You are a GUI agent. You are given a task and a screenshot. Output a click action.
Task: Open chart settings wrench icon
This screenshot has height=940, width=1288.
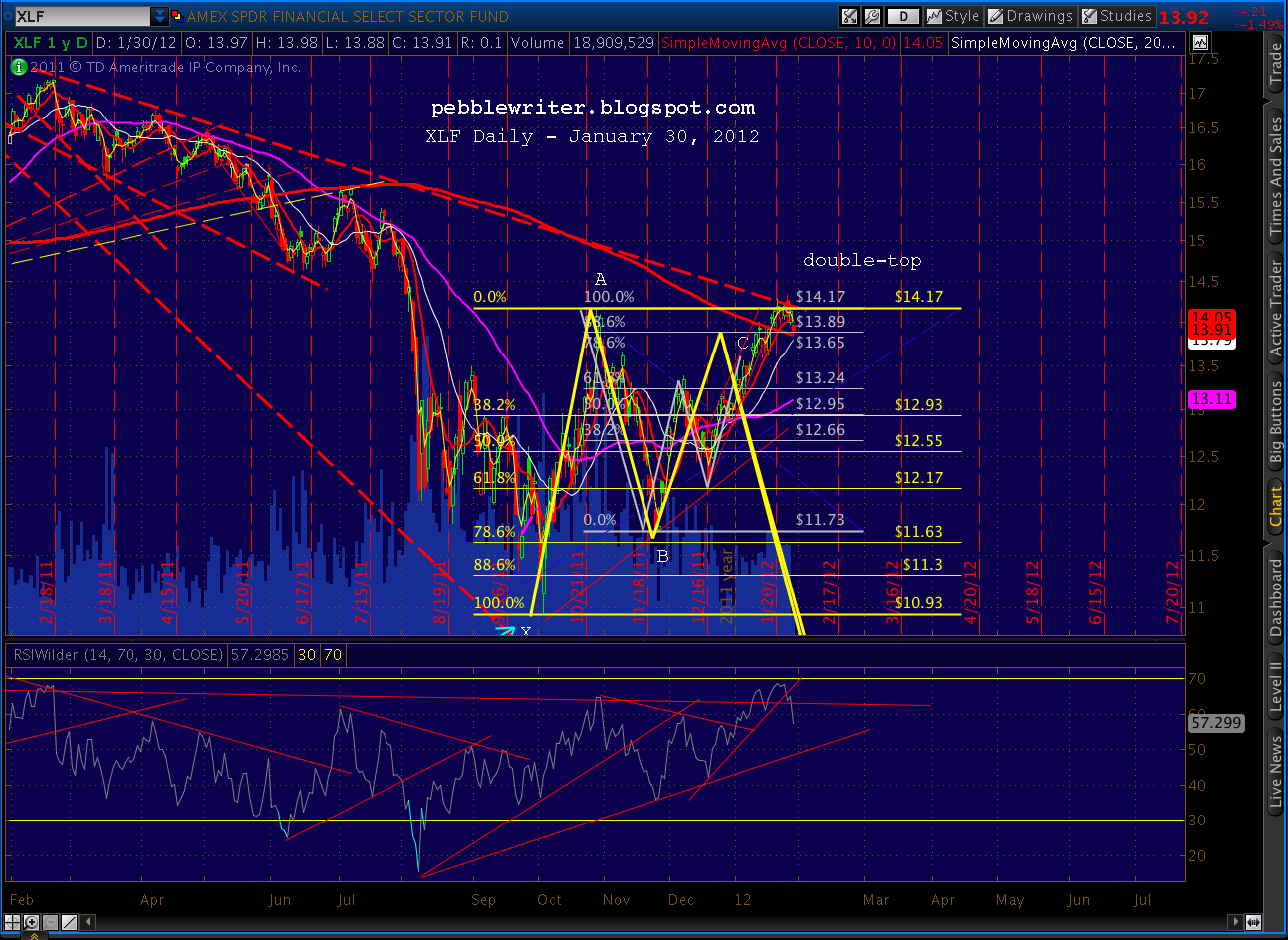click(x=872, y=16)
